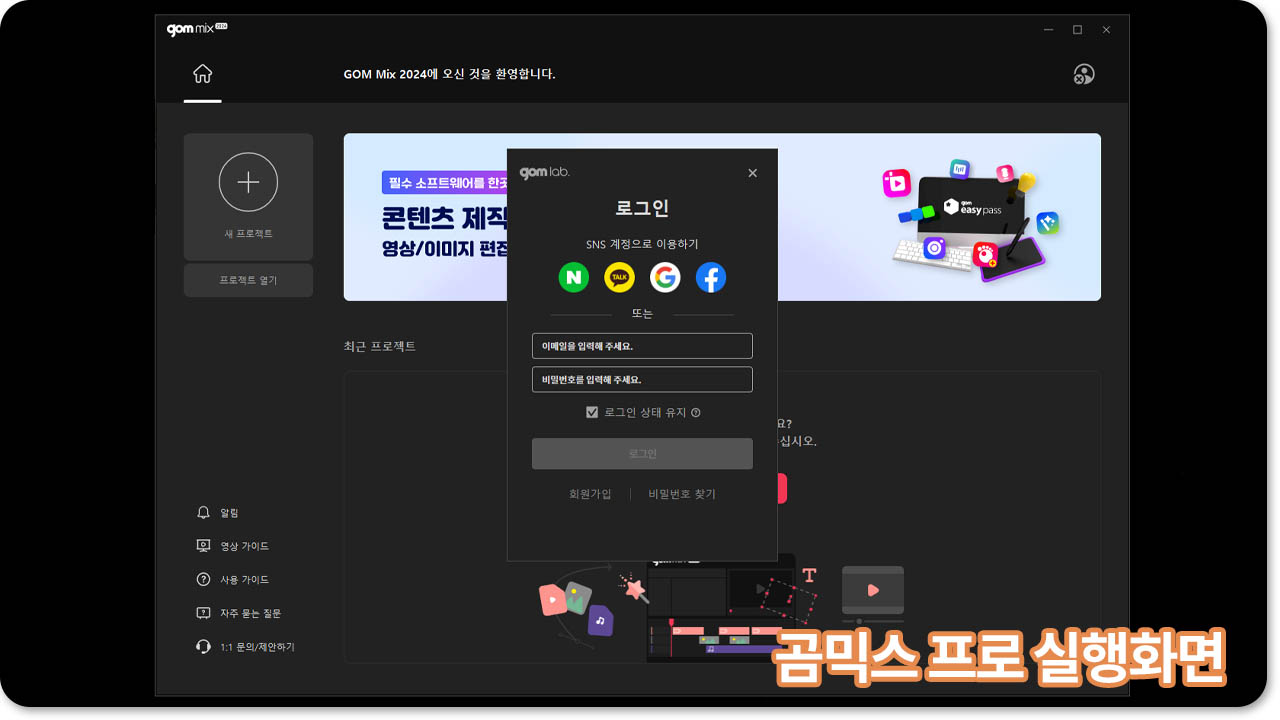Image resolution: width=1280 pixels, height=720 pixels.
Task: Open 영상 가이드 in sidebar
Action: [x=233, y=546]
